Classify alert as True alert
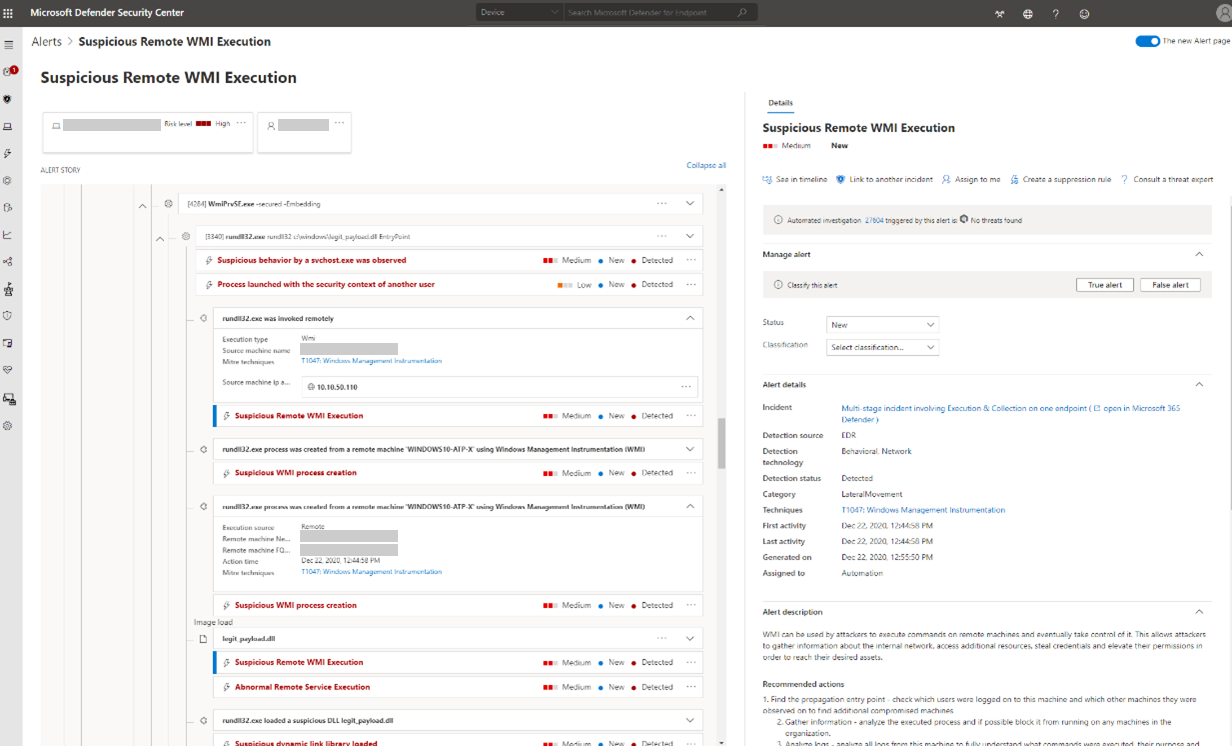The width and height of the screenshot is (1232, 746). pos(1104,284)
